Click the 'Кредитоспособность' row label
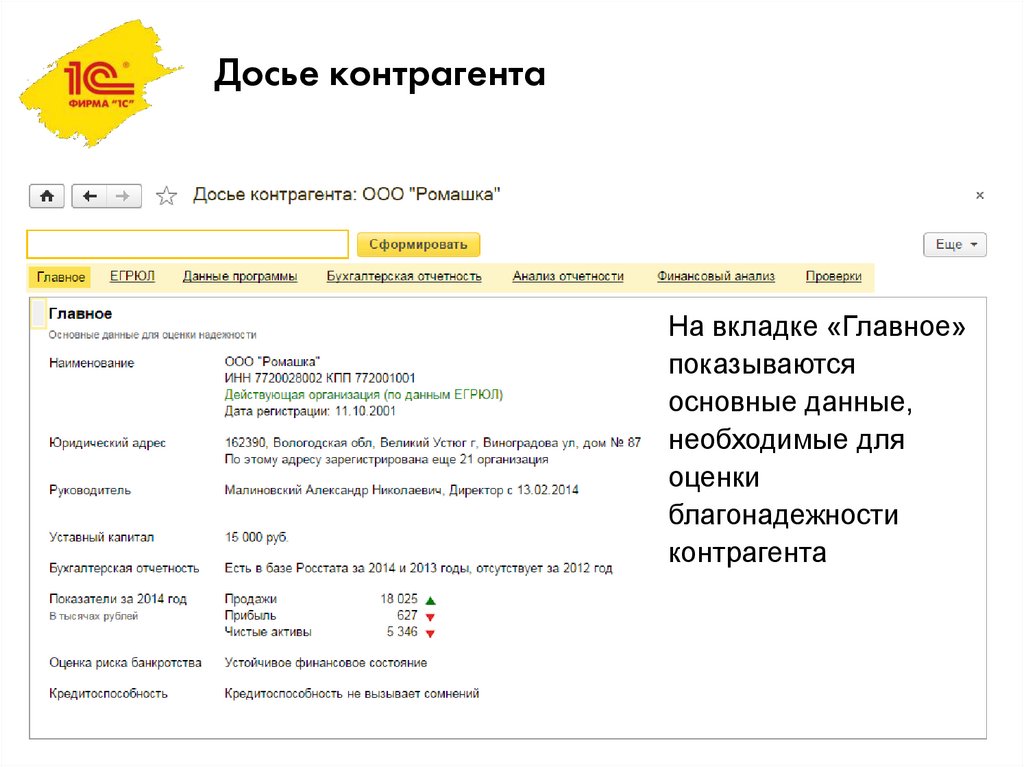Viewport: 1024px width, 767px height. [x=108, y=694]
